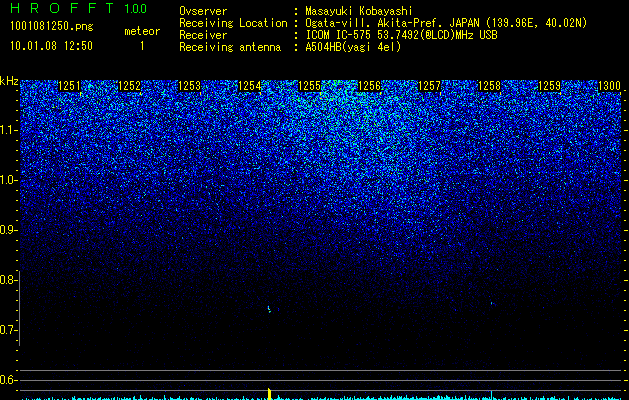Click the meteor echo spot near 1254
This screenshot has width=629, height=400.
[x=269, y=309]
